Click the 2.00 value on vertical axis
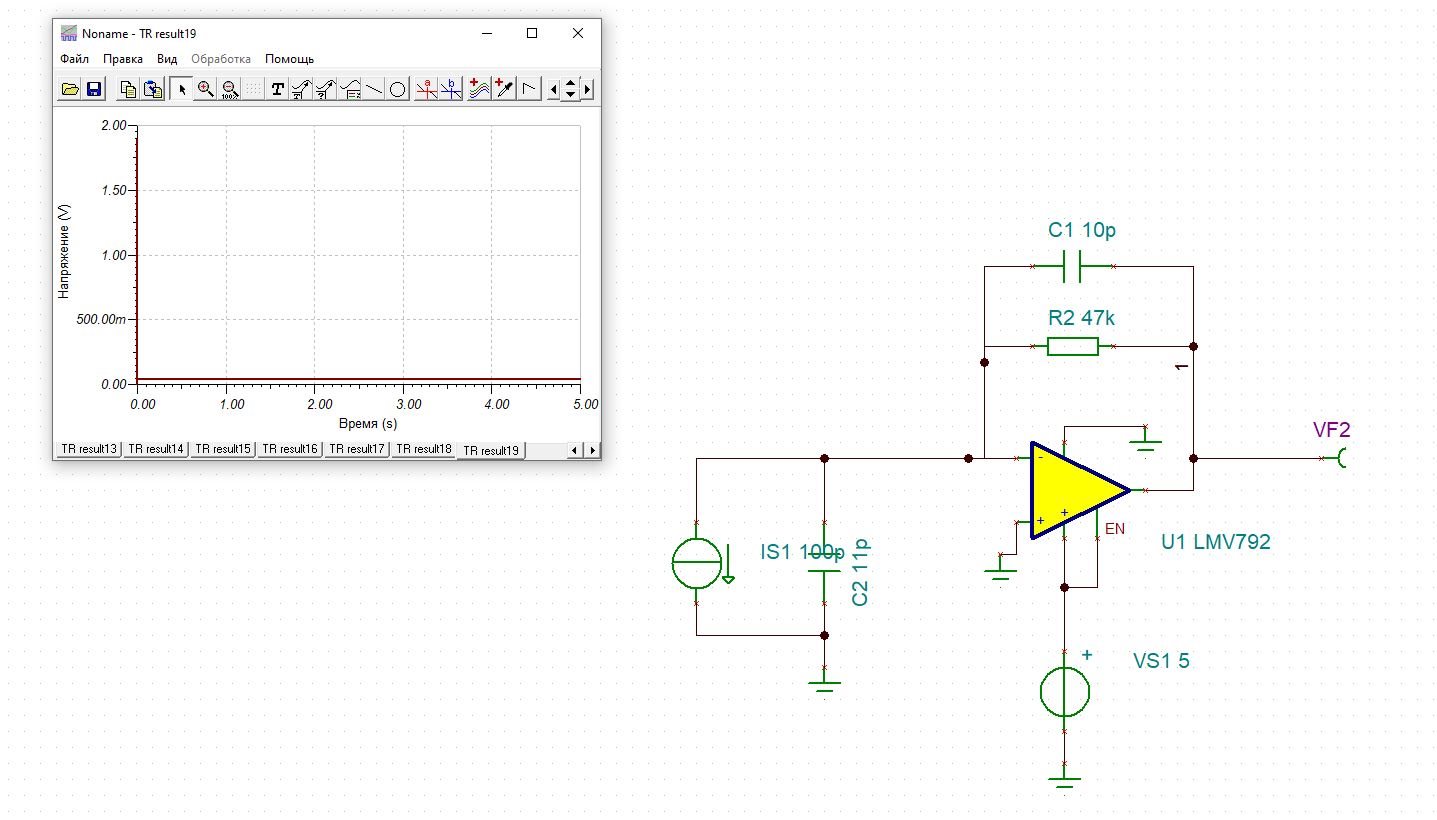 (114, 126)
